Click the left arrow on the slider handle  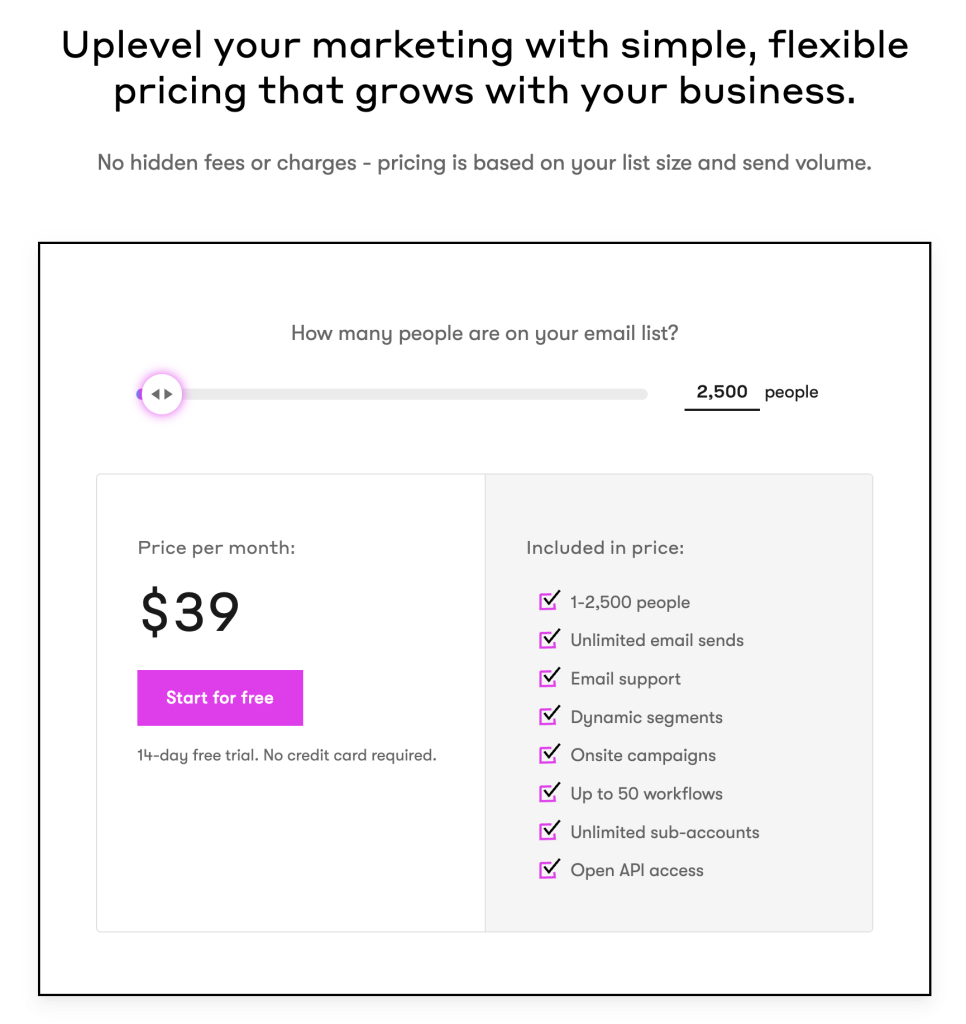(x=156, y=394)
